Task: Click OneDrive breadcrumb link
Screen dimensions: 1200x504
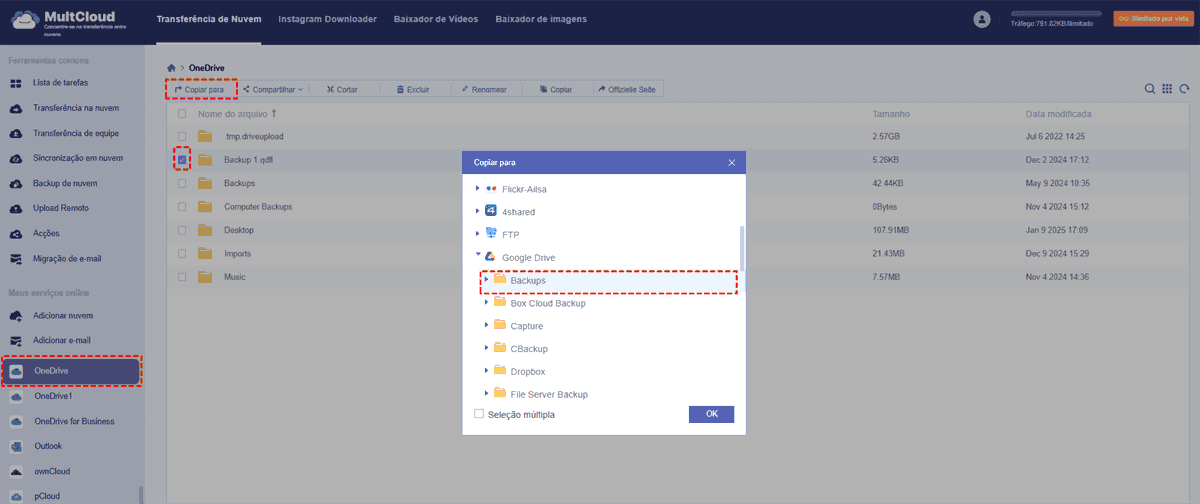Action: [207, 68]
